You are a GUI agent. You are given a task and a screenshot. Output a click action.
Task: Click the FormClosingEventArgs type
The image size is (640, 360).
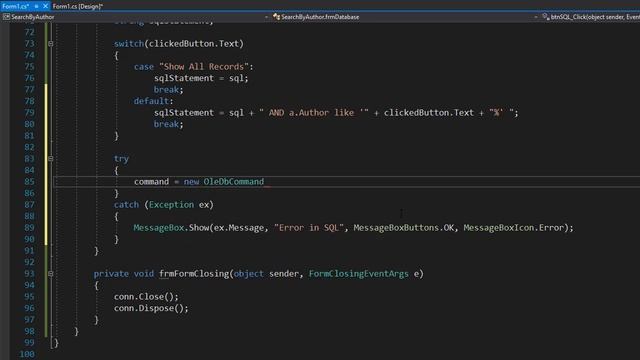pyautogui.click(x=358, y=273)
